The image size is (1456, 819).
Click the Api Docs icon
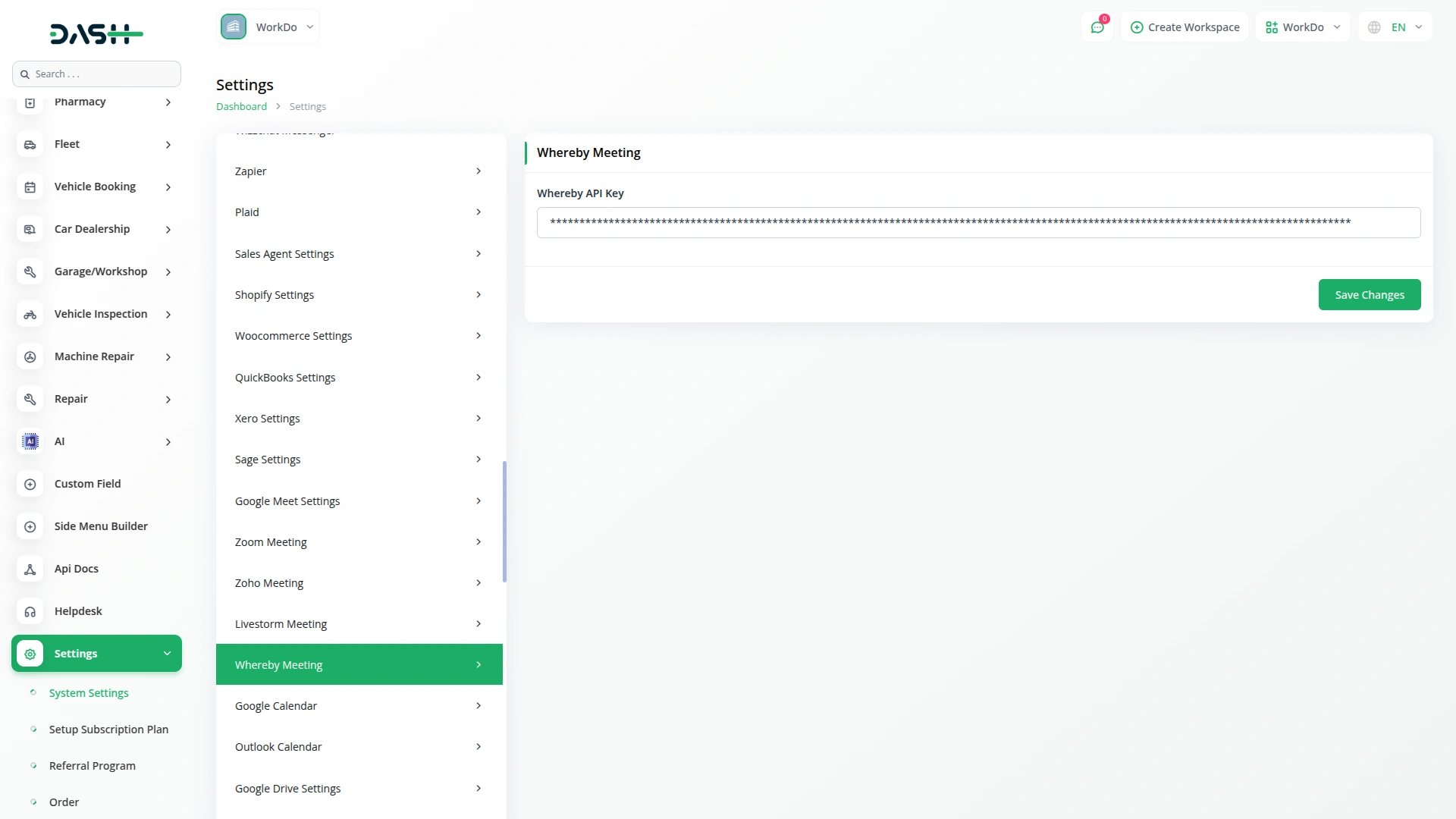tap(30, 569)
